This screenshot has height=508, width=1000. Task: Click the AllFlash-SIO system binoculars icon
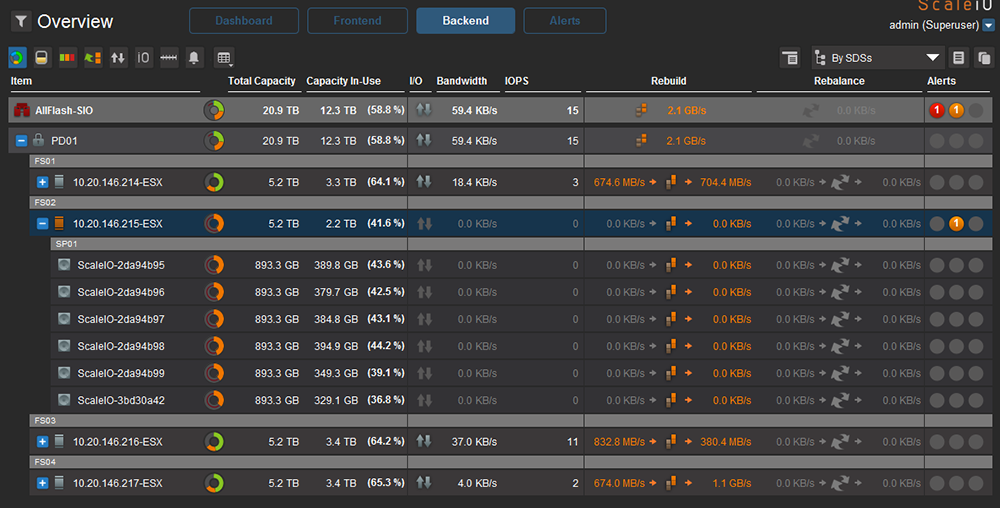(22, 110)
